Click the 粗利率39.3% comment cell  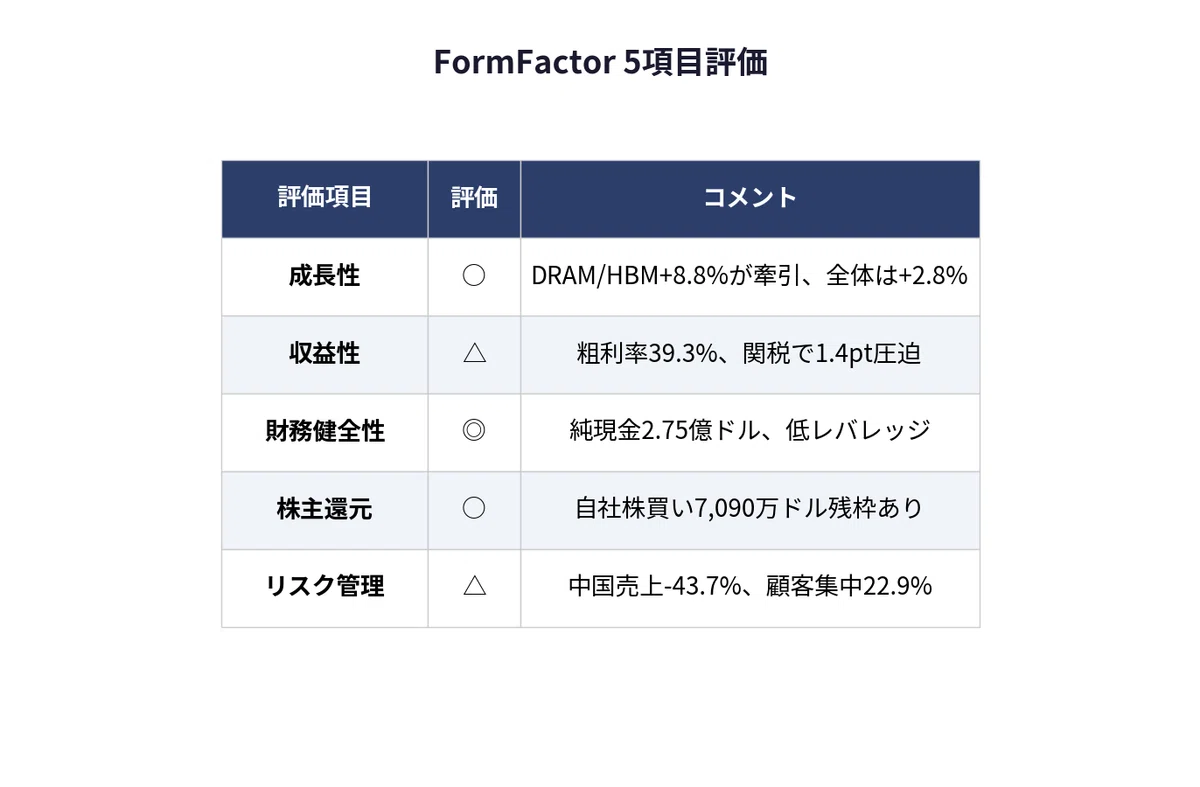point(750,355)
